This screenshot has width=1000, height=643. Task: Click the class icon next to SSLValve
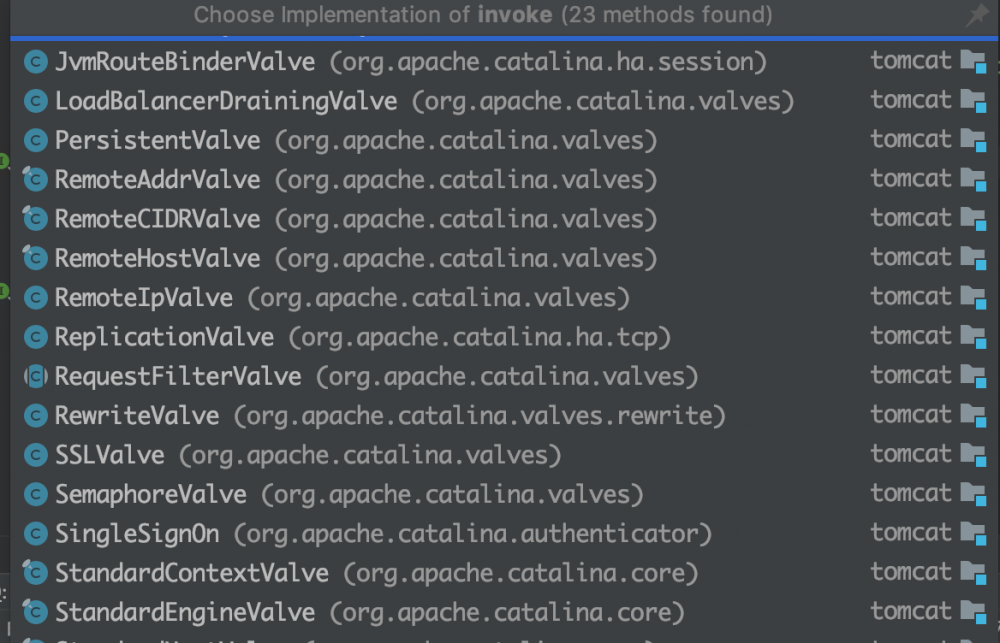36,455
